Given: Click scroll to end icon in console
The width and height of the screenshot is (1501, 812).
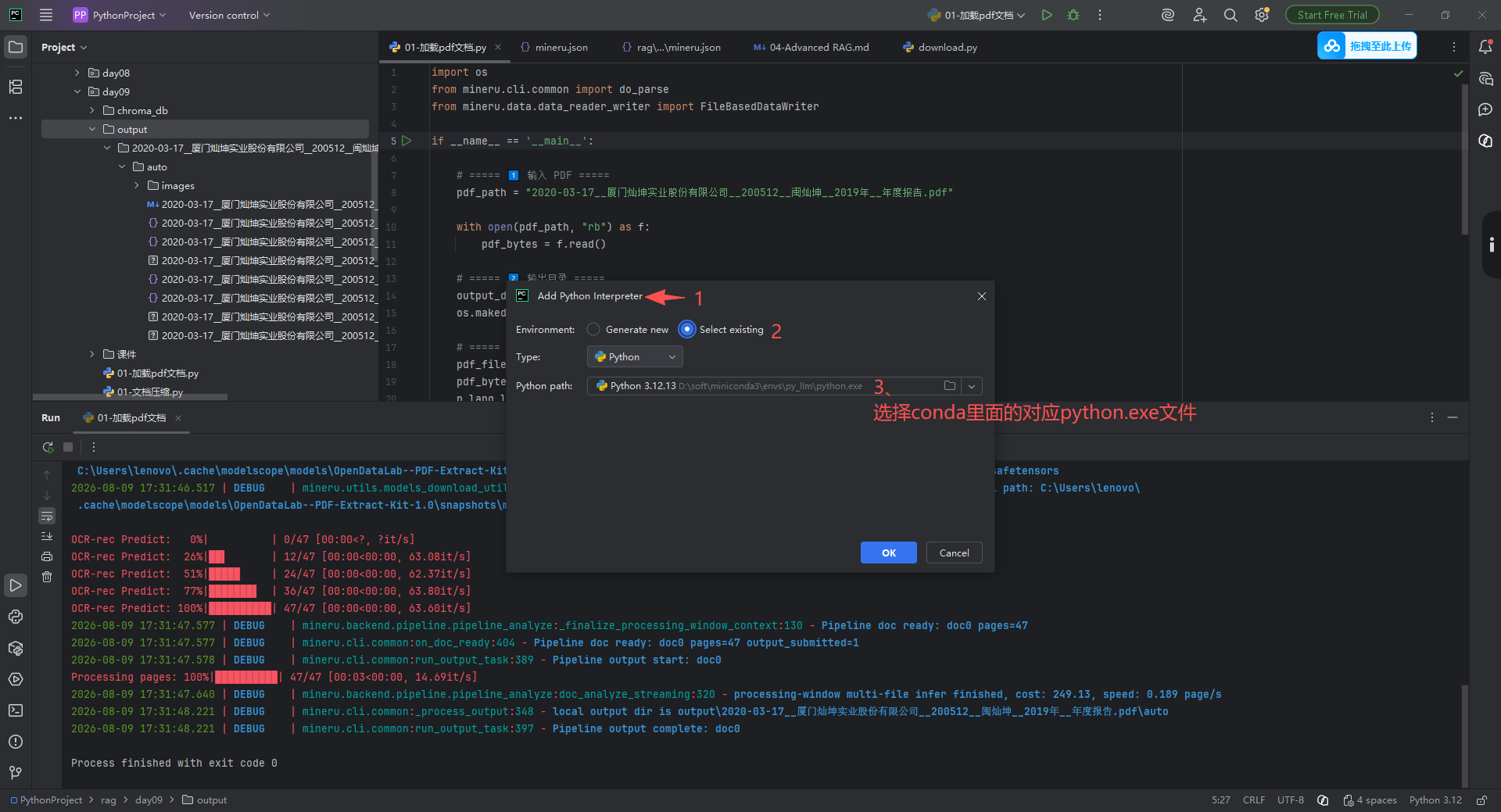Looking at the screenshot, I should pos(47,536).
